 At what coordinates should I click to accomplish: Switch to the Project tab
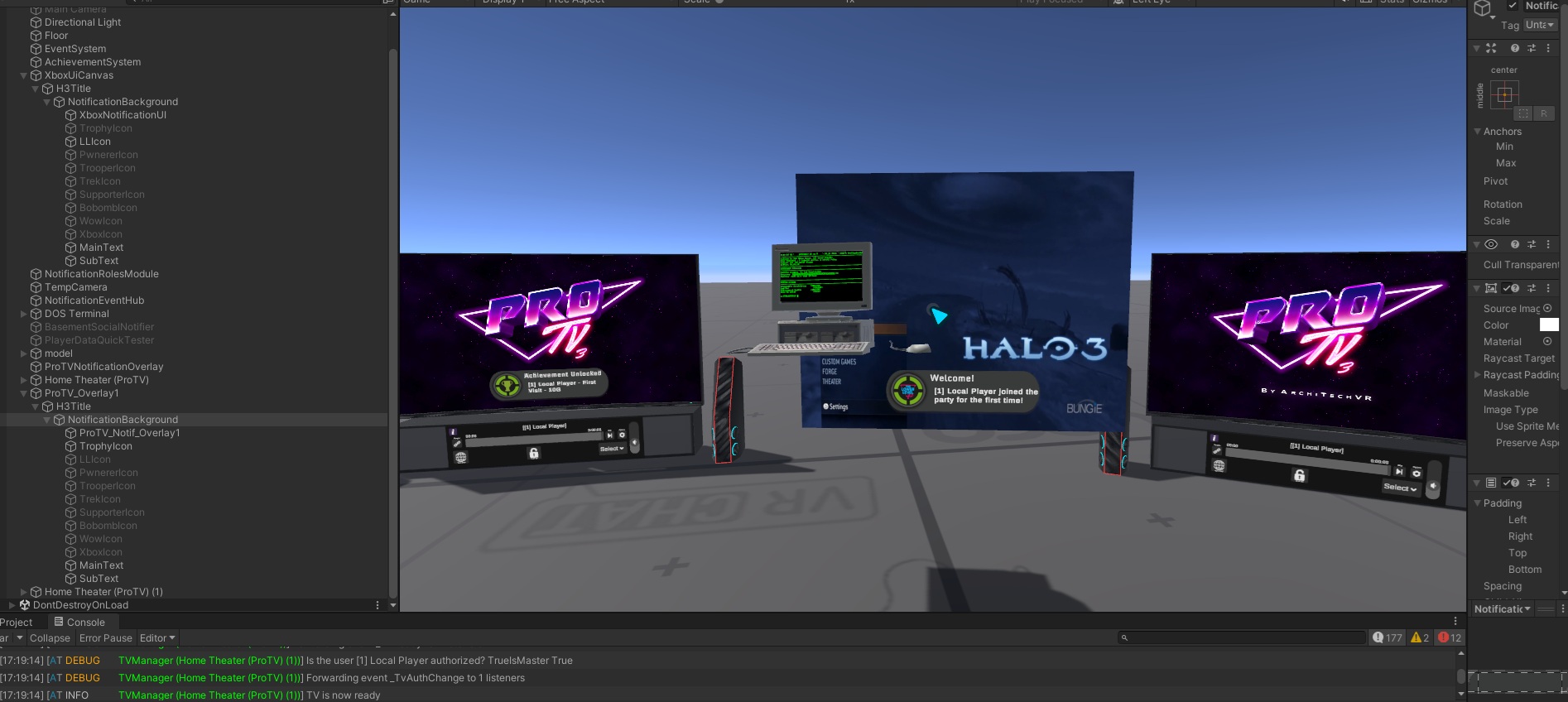tap(17, 623)
